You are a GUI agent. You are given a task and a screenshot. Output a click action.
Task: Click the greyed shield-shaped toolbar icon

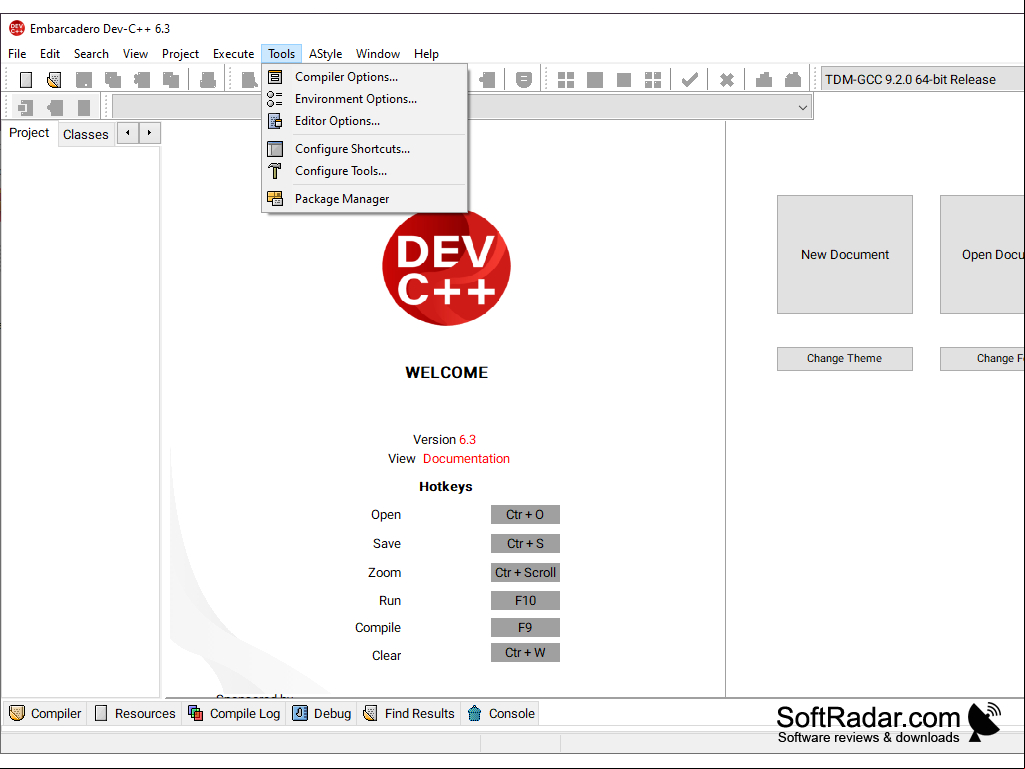[524, 80]
